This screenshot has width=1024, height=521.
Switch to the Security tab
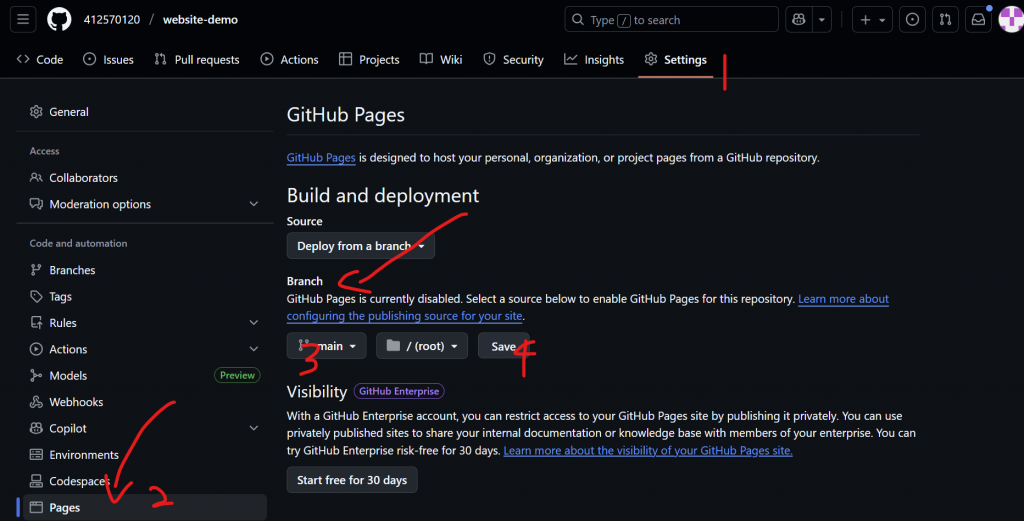(513, 59)
